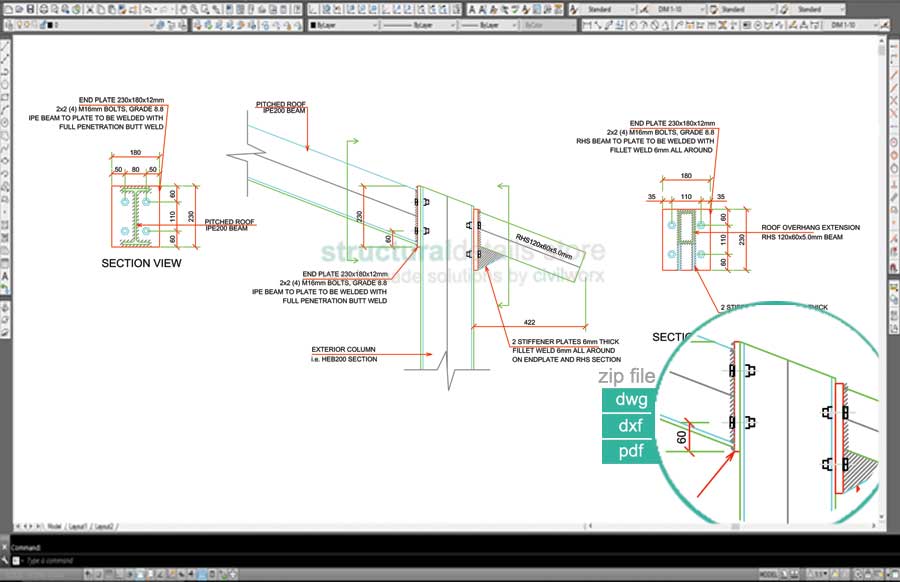
Task: Select the Line tool in the Draw toolbar
Action: tap(5, 45)
